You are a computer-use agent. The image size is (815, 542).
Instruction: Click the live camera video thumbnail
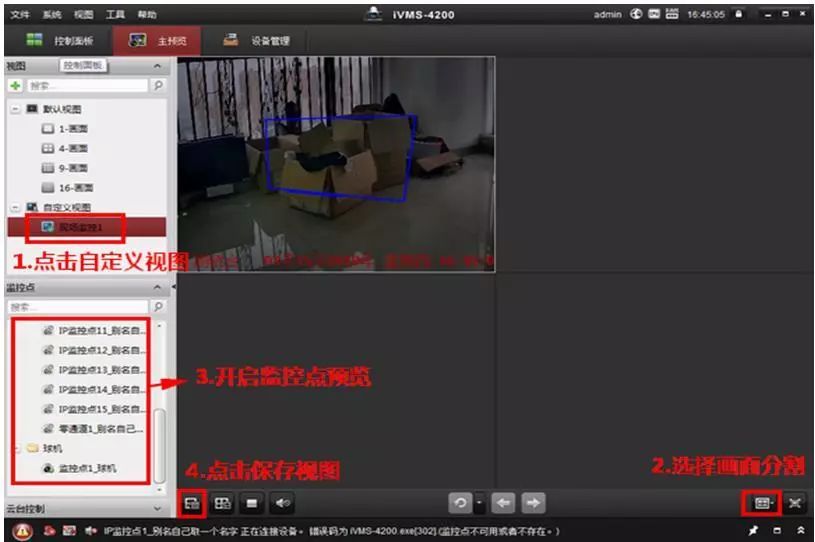(x=336, y=163)
